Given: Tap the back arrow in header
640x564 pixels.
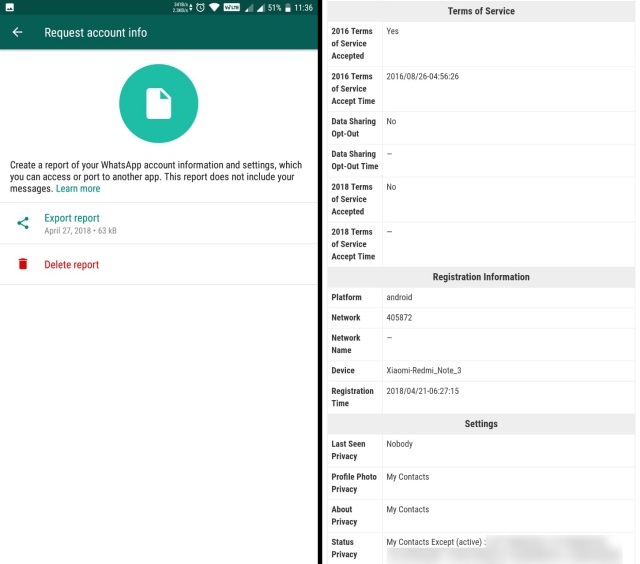Looking at the screenshot, I should [x=17, y=32].
